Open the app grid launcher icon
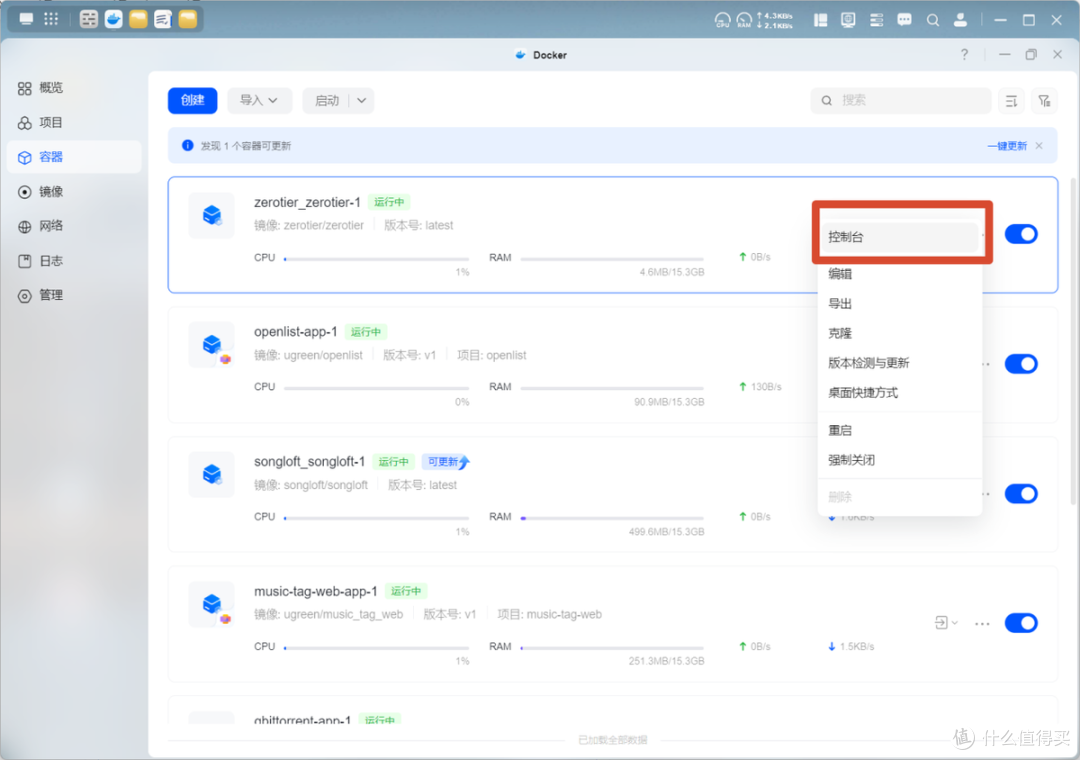This screenshot has height=760, width=1080. 51,19
